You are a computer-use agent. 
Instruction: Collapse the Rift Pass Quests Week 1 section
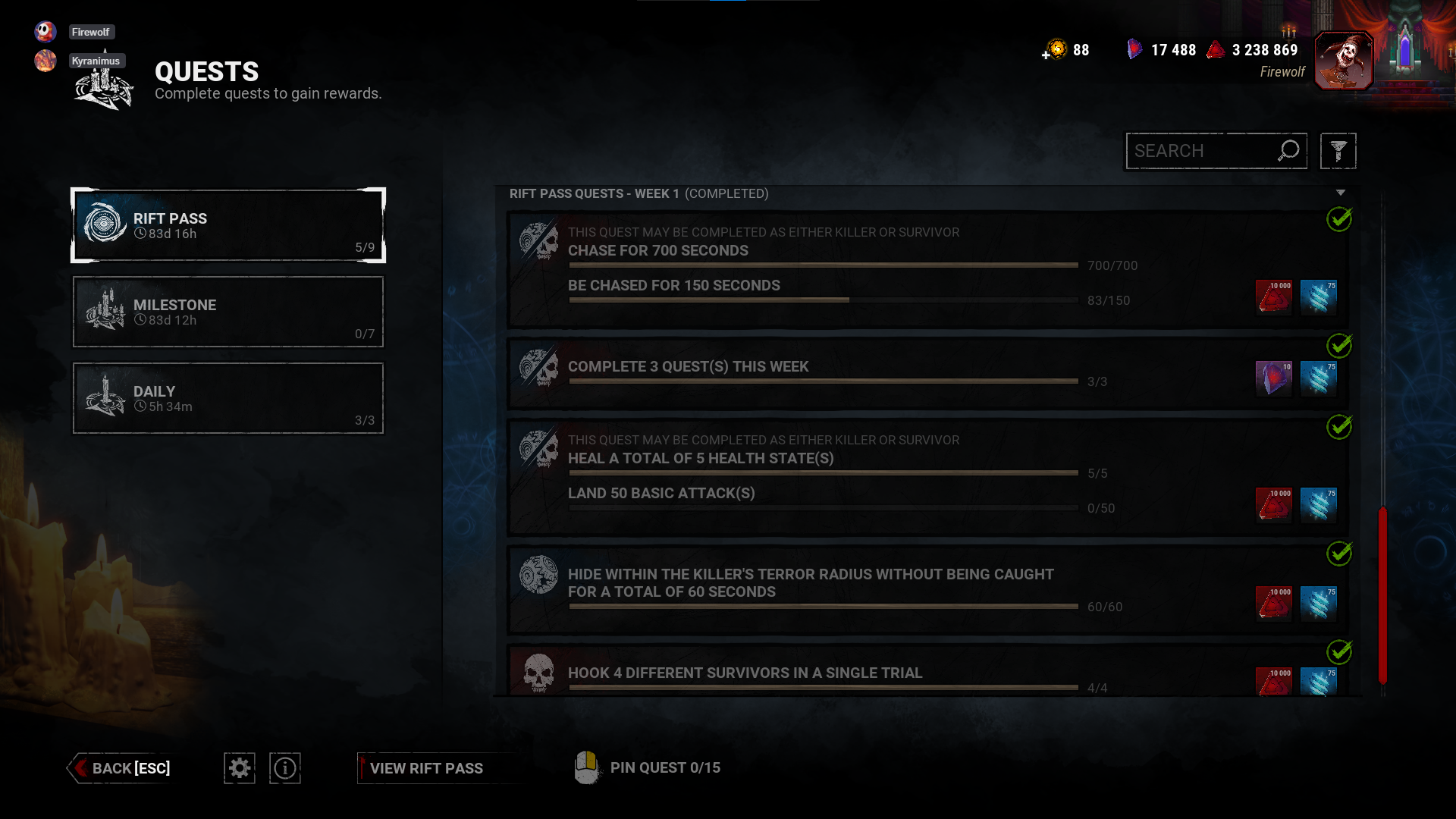(1341, 193)
